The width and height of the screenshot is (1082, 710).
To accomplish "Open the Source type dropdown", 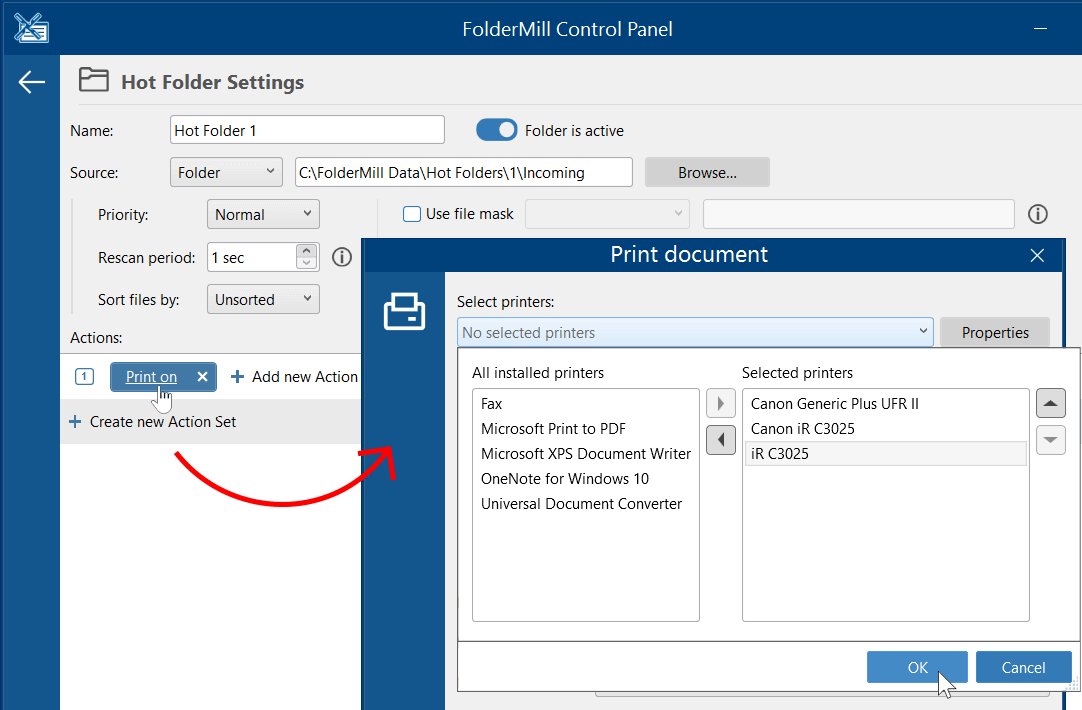I will pos(226,172).
